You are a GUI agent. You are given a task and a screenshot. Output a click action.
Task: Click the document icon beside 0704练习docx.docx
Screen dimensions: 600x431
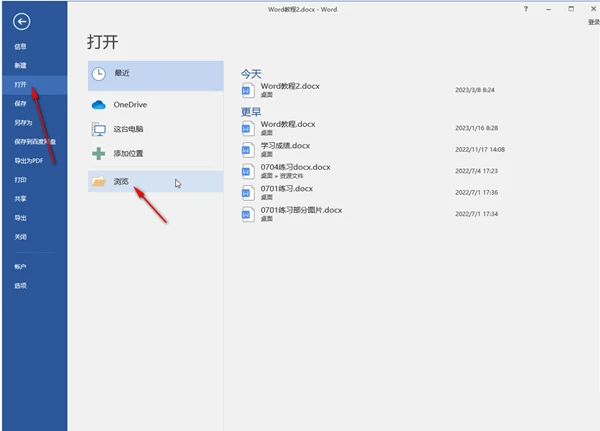[248, 171]
